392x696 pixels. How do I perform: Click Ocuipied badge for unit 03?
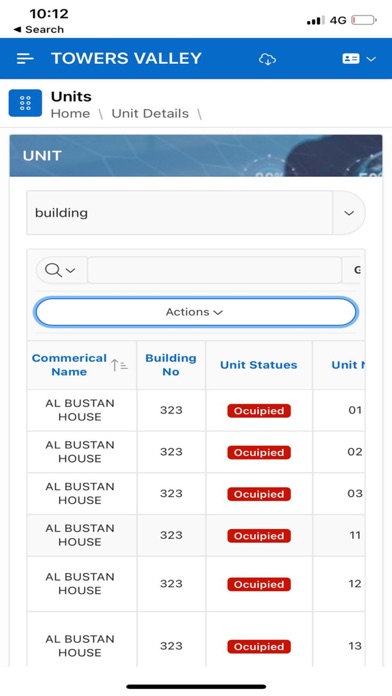259,494
